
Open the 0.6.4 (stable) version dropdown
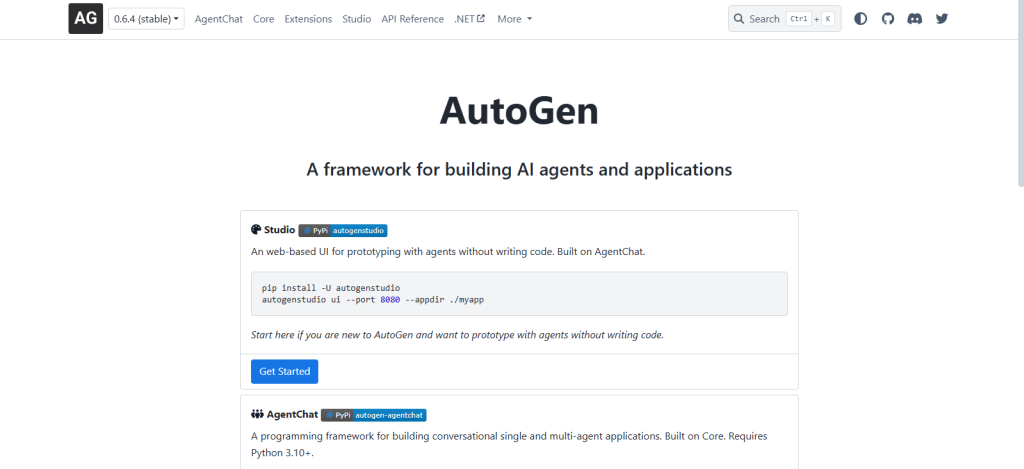click(146, 19)
